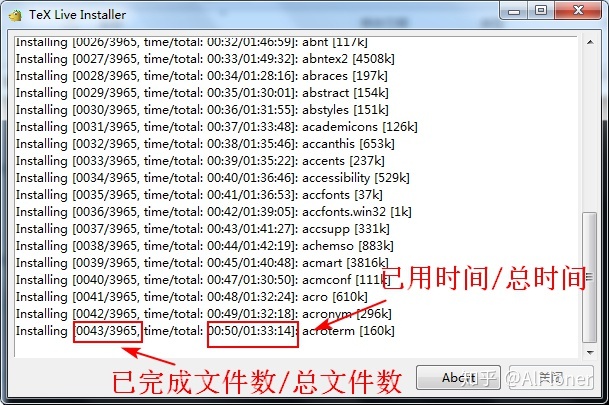Screen dimensions: 609x405
Task: Select the academicons [126k] log line
Action: tap(217, 127)
